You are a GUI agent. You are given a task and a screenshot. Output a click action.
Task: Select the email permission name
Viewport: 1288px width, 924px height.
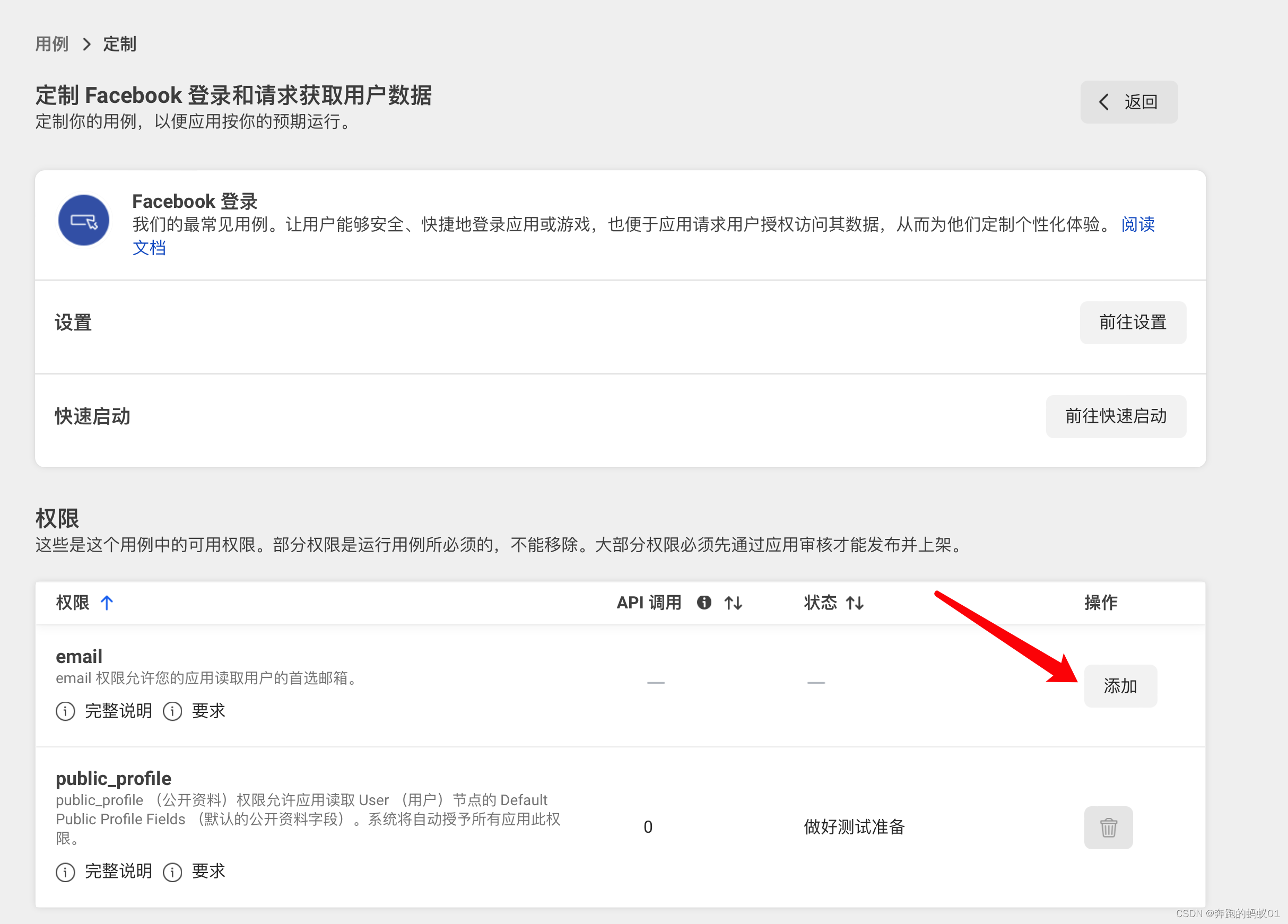[x=79, y=657]
